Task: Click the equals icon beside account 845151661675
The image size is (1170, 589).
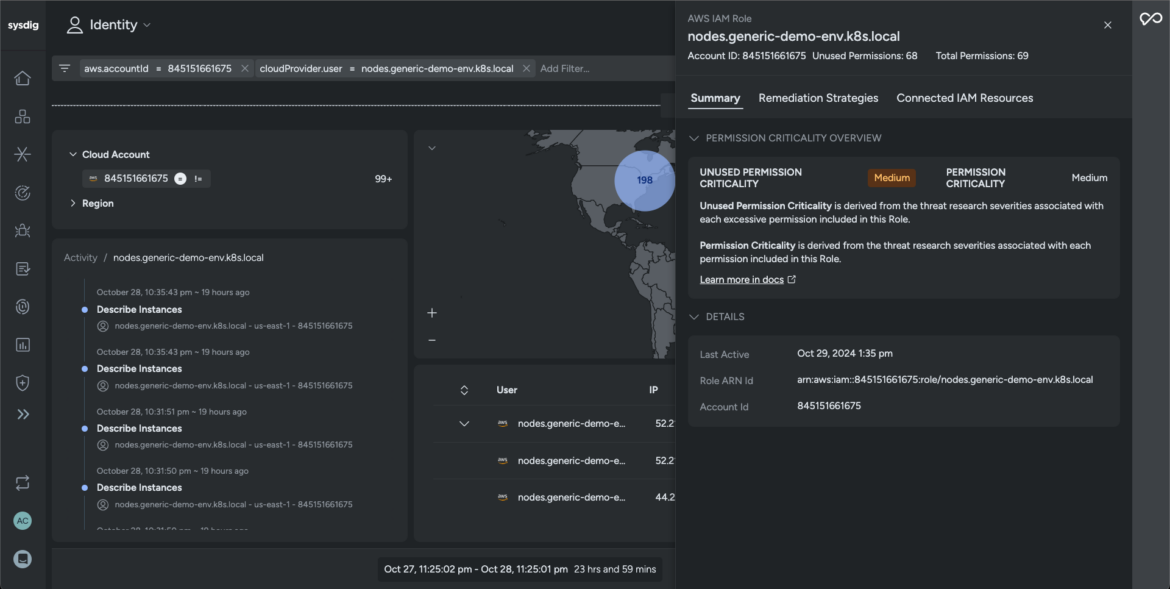Action: (180, 178)
